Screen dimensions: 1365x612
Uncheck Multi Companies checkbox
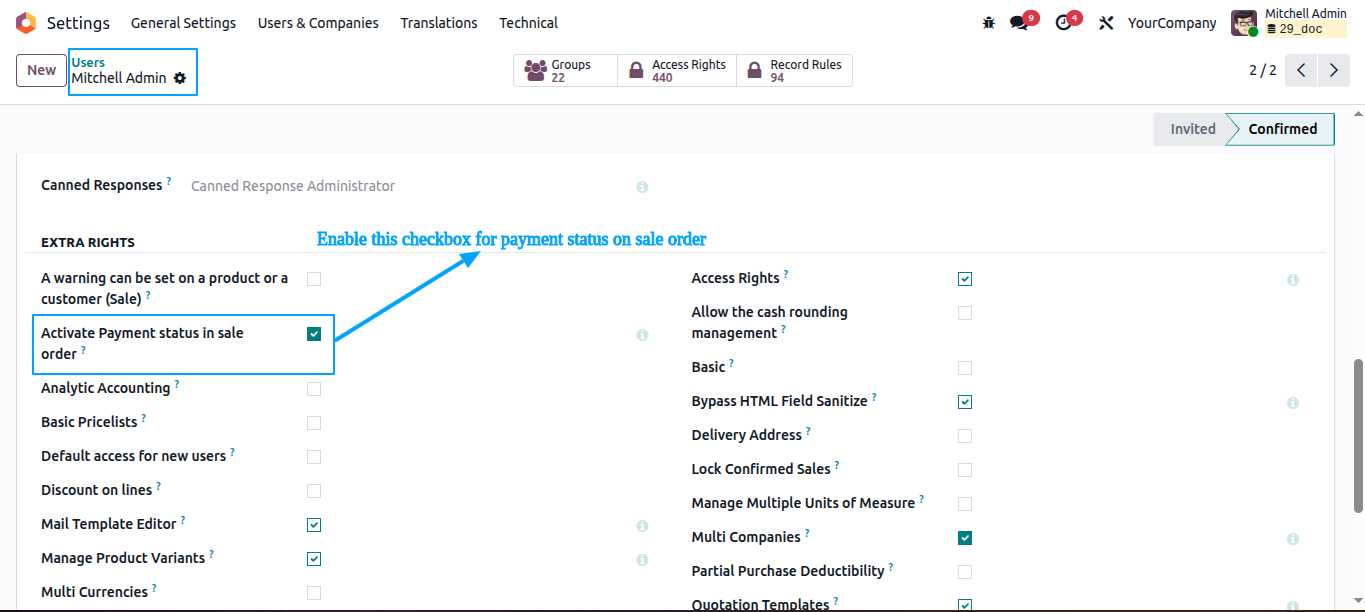(x=965, y=538)
